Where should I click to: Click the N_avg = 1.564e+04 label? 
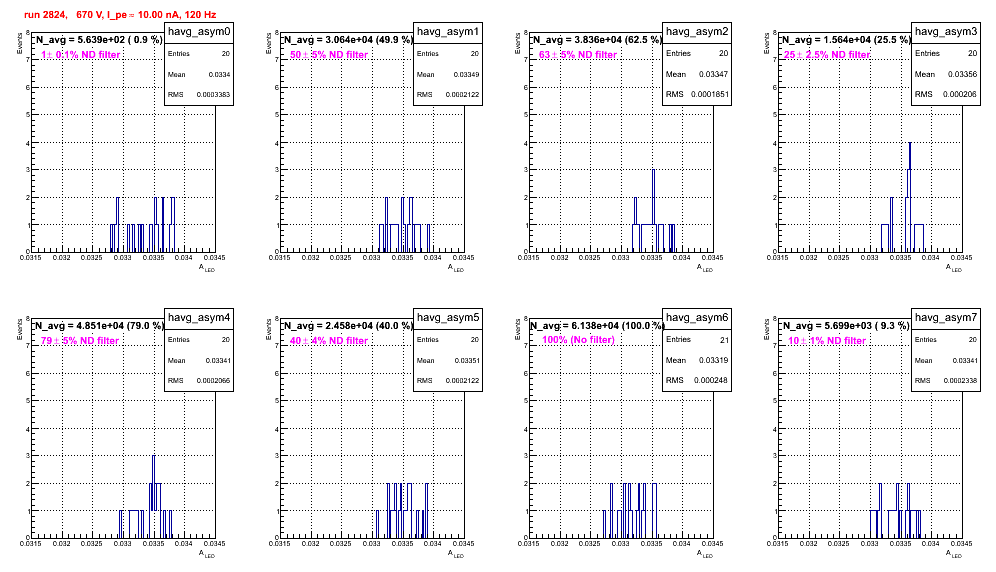click(846, 39)
